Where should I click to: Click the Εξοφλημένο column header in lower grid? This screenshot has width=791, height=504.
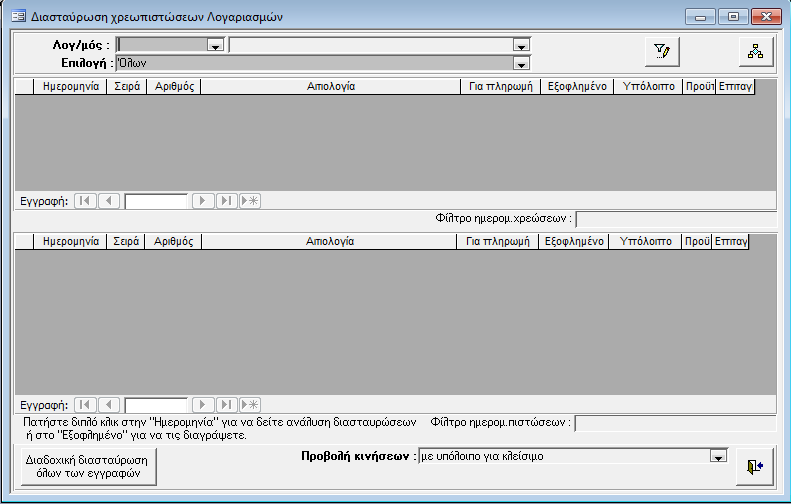point(574,242)
